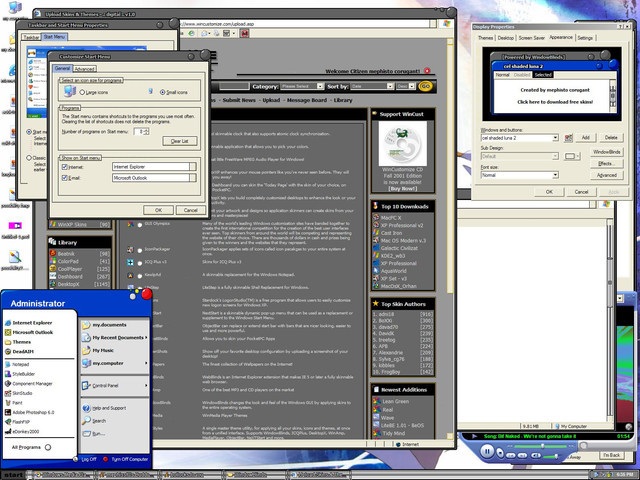Open the Desktop tab in Display Properties
This screenshot has width=640, height=480.
[x=505, y=38]
